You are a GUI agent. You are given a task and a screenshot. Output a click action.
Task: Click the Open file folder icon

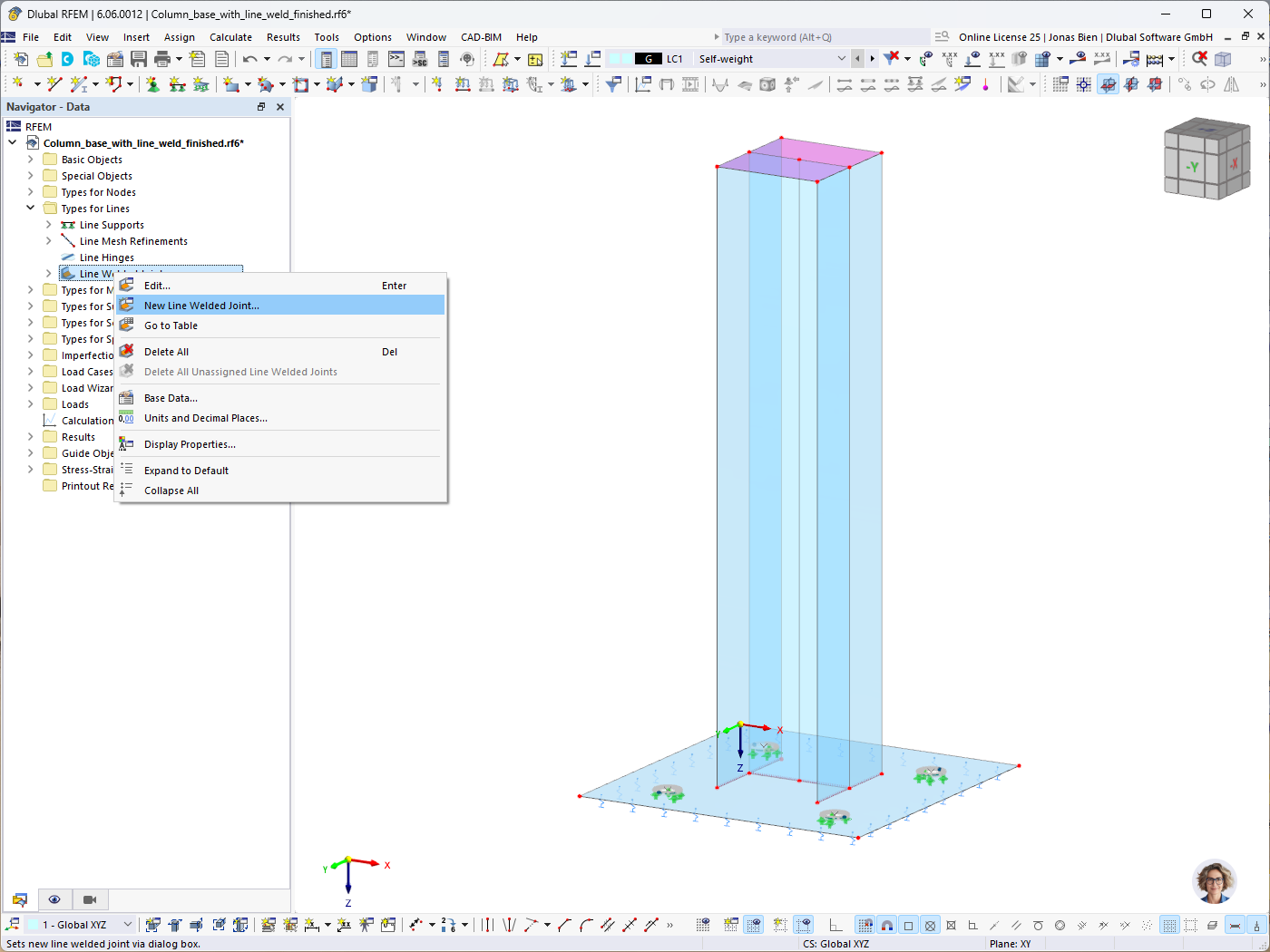point(44,59)
